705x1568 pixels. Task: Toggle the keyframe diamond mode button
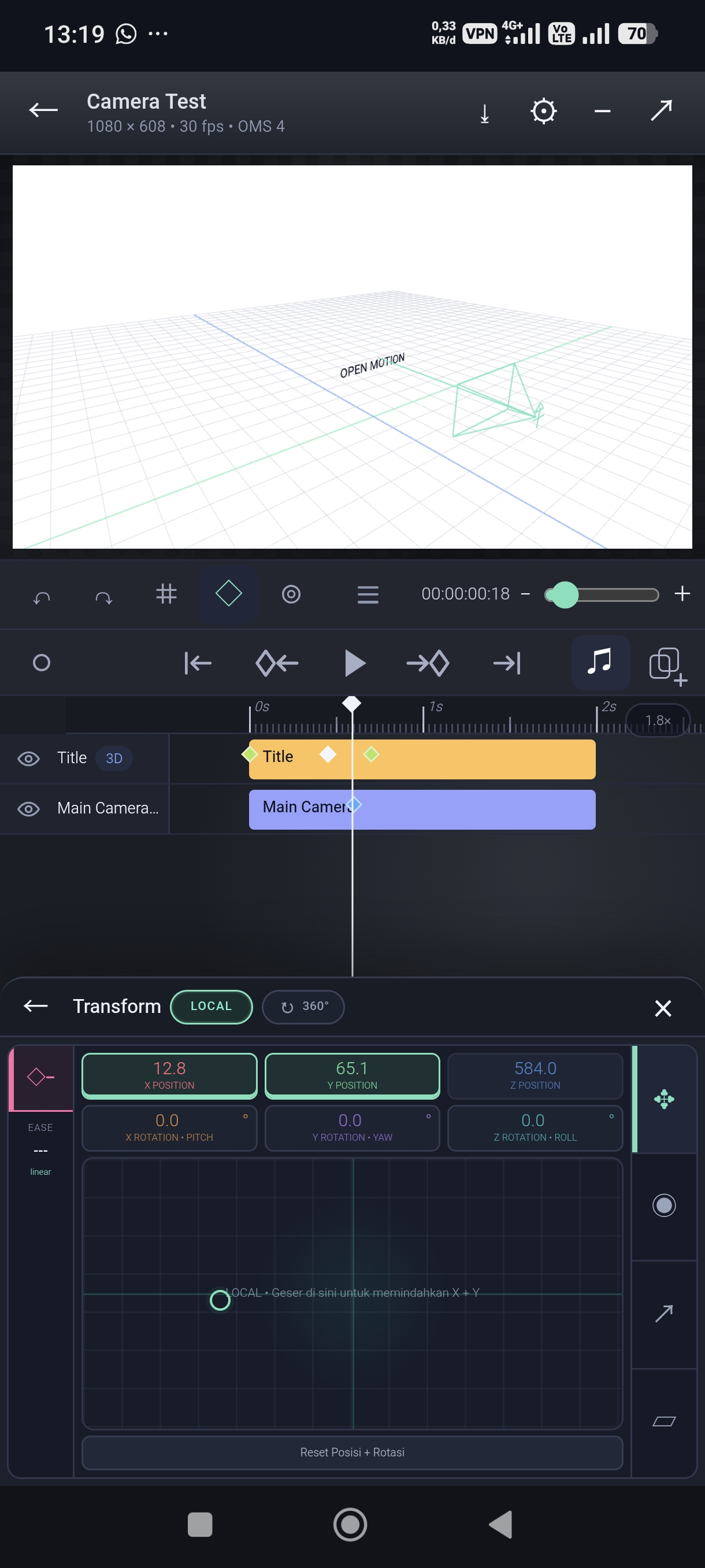pyautogui.click(x=229, y=593)
